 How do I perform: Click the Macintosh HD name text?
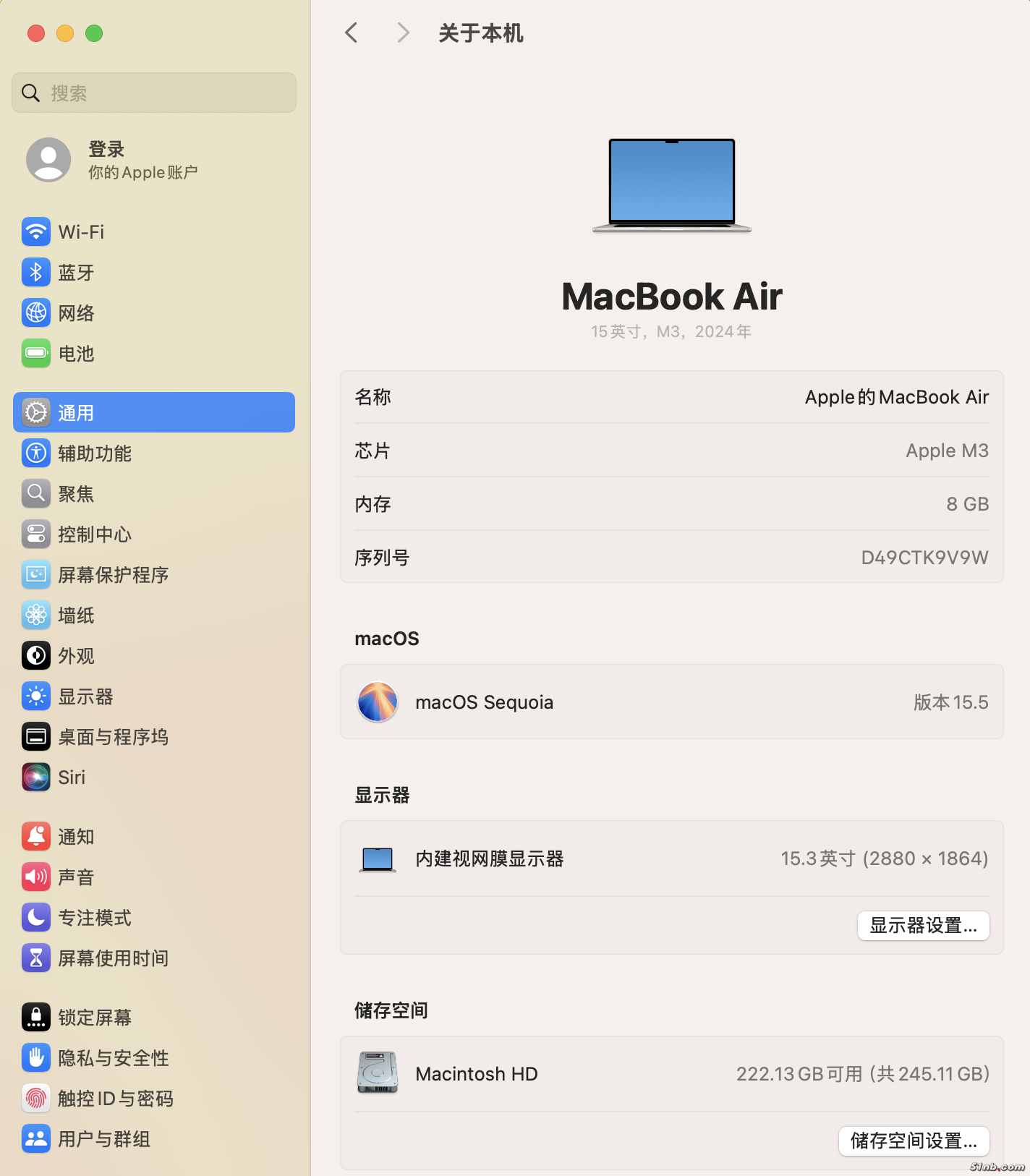(477, 1074)
